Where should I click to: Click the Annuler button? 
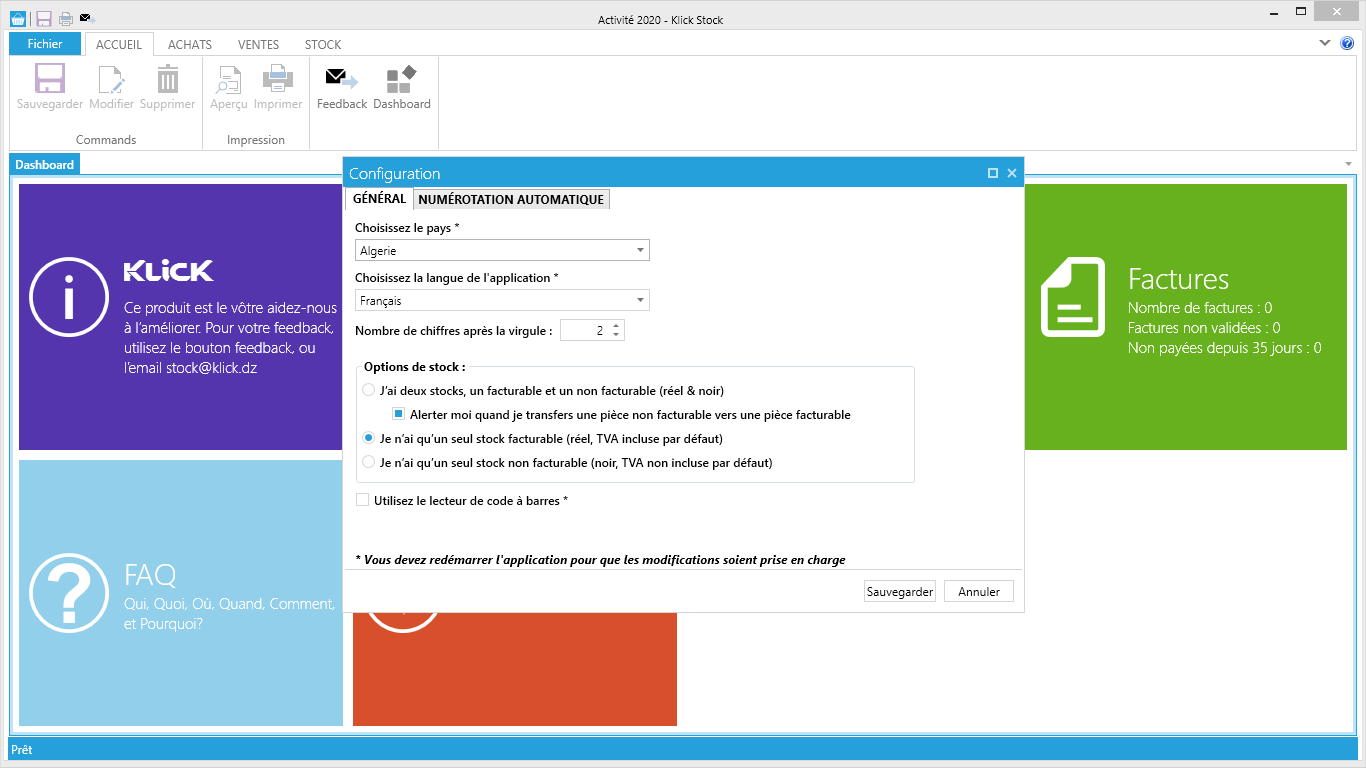(x=978, y=592)
